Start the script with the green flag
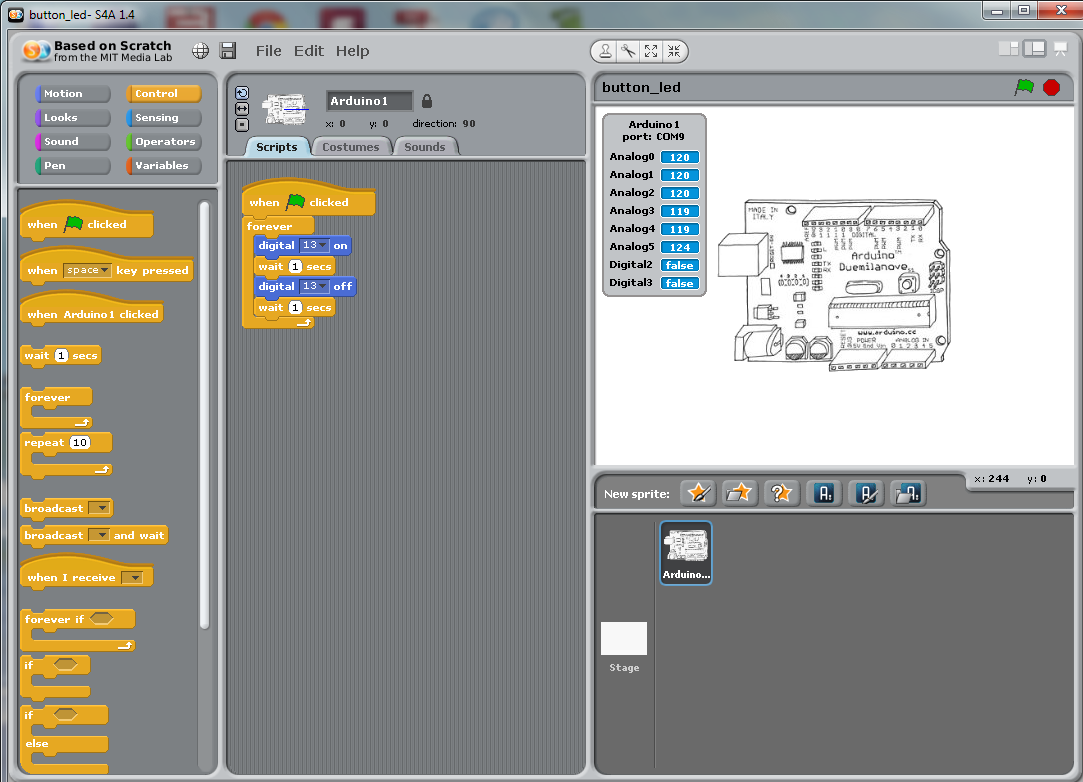The width and height of the screenshot is (1083, 782). (x=1024, y=87)
